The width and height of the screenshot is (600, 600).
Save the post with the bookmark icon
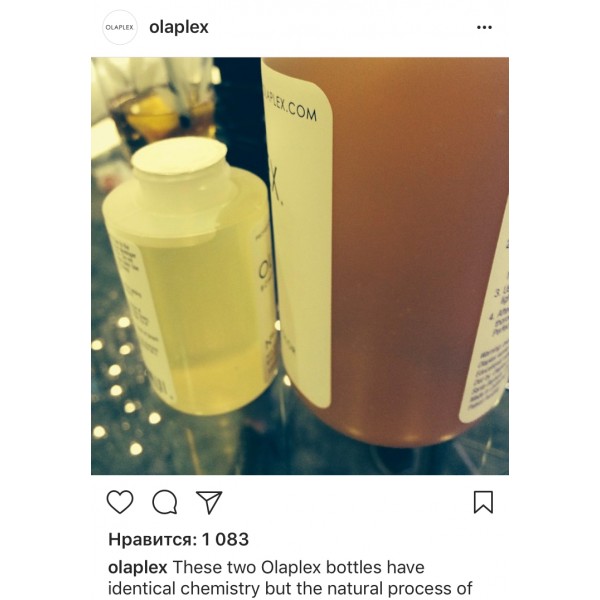tap(483, 502)
